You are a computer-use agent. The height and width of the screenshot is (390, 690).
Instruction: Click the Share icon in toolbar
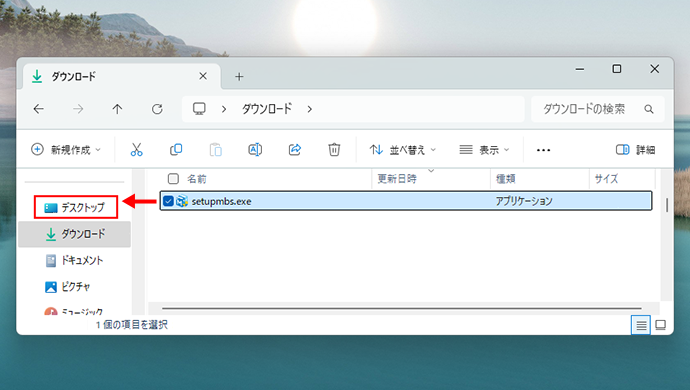pos(295,150)
